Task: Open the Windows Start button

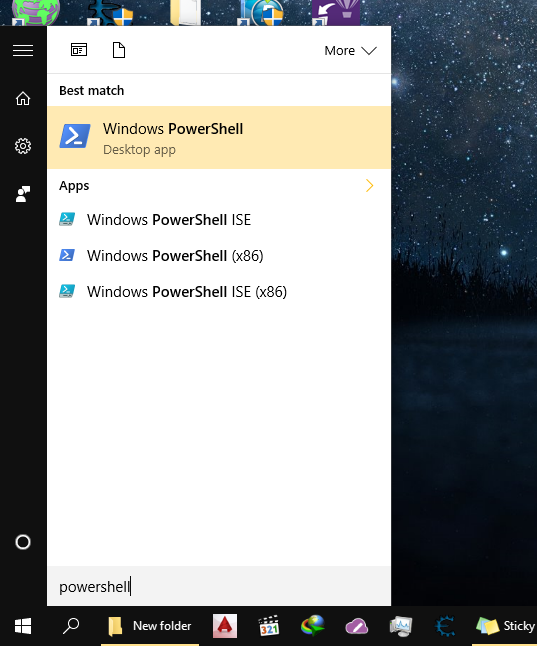Action: (23, 626)
